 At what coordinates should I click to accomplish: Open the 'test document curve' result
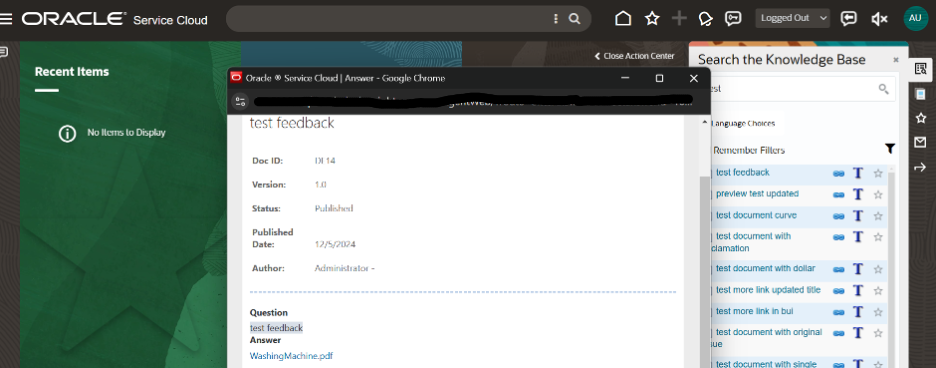tap(756, 216)
